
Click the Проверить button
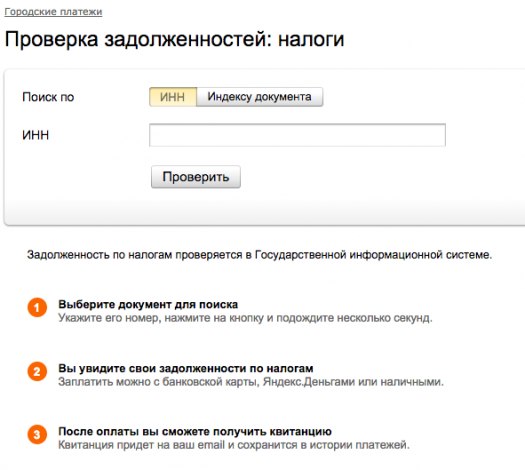(196, 176)
